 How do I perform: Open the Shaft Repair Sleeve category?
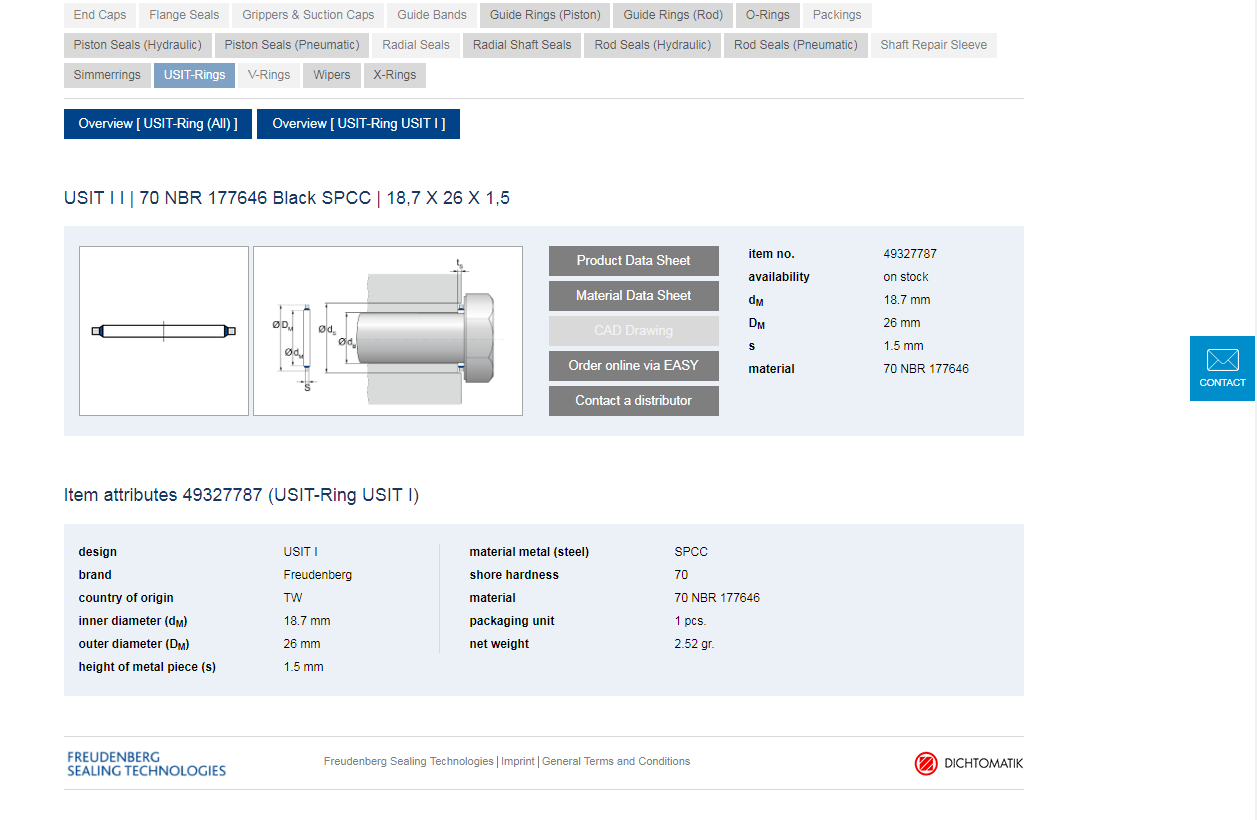click(934, 45)
